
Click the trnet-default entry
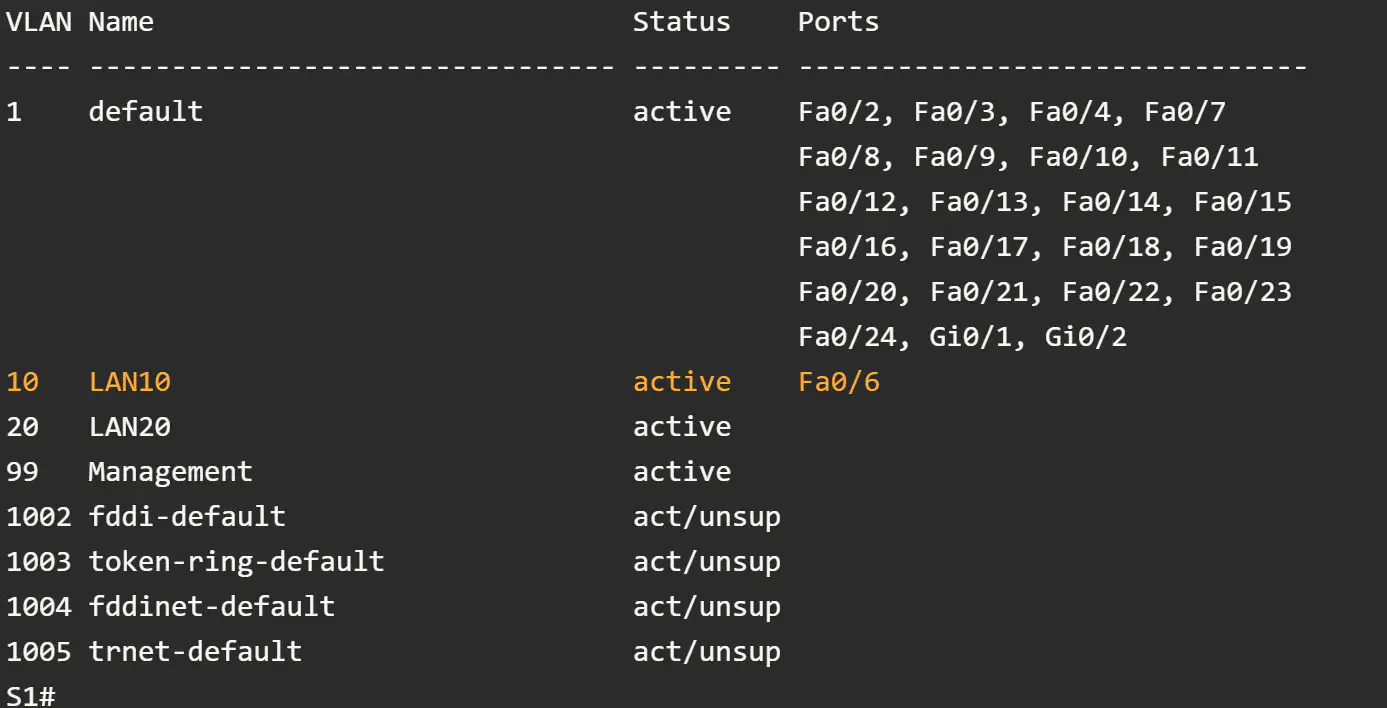point(195,652)
